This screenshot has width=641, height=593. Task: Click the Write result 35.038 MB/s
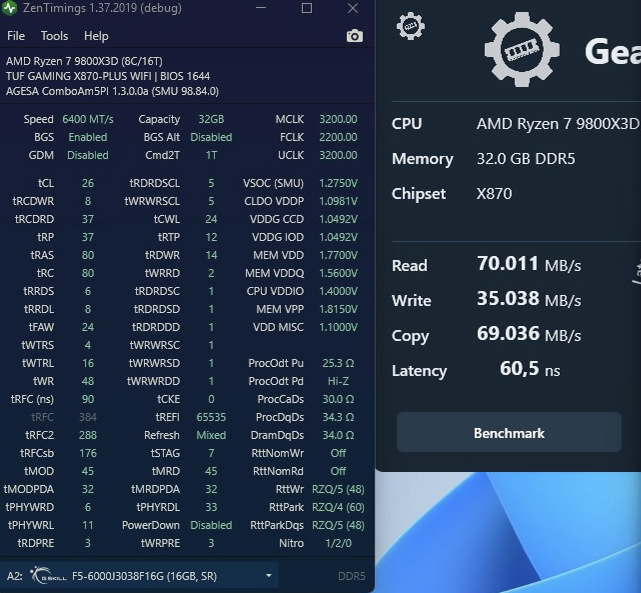click(529, 299)
